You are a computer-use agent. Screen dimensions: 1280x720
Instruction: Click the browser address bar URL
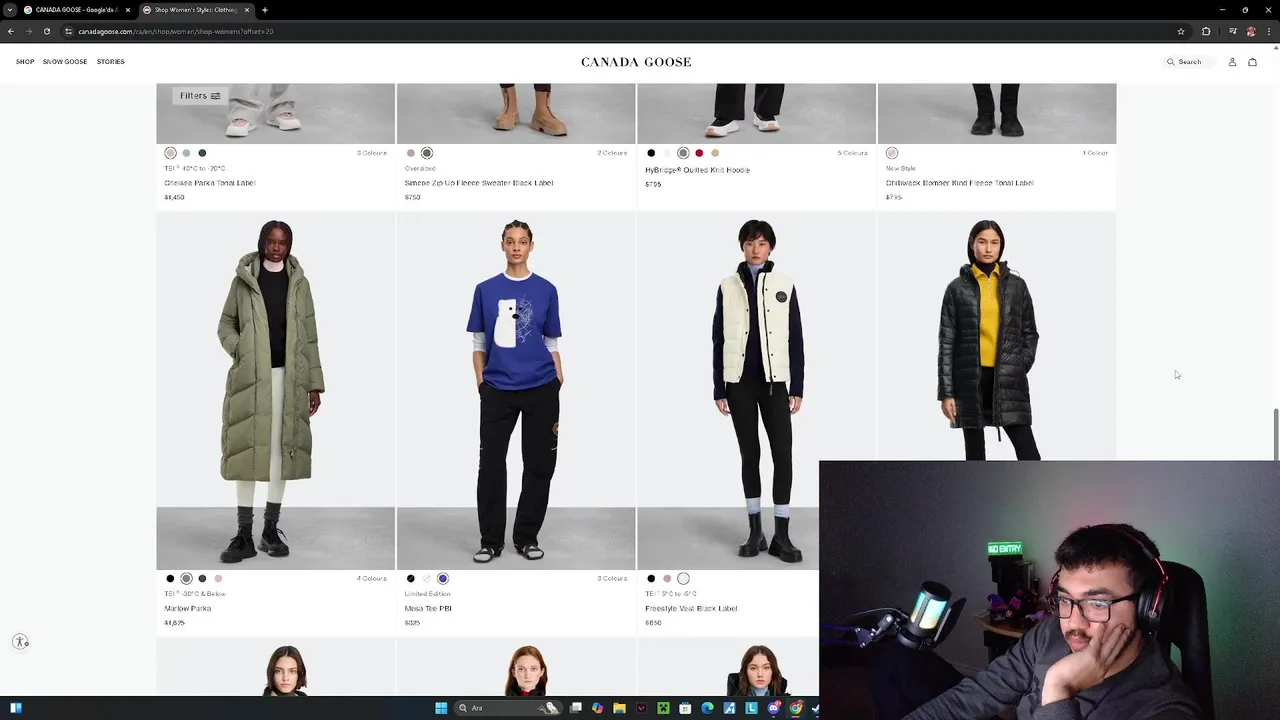click(176, 31)
